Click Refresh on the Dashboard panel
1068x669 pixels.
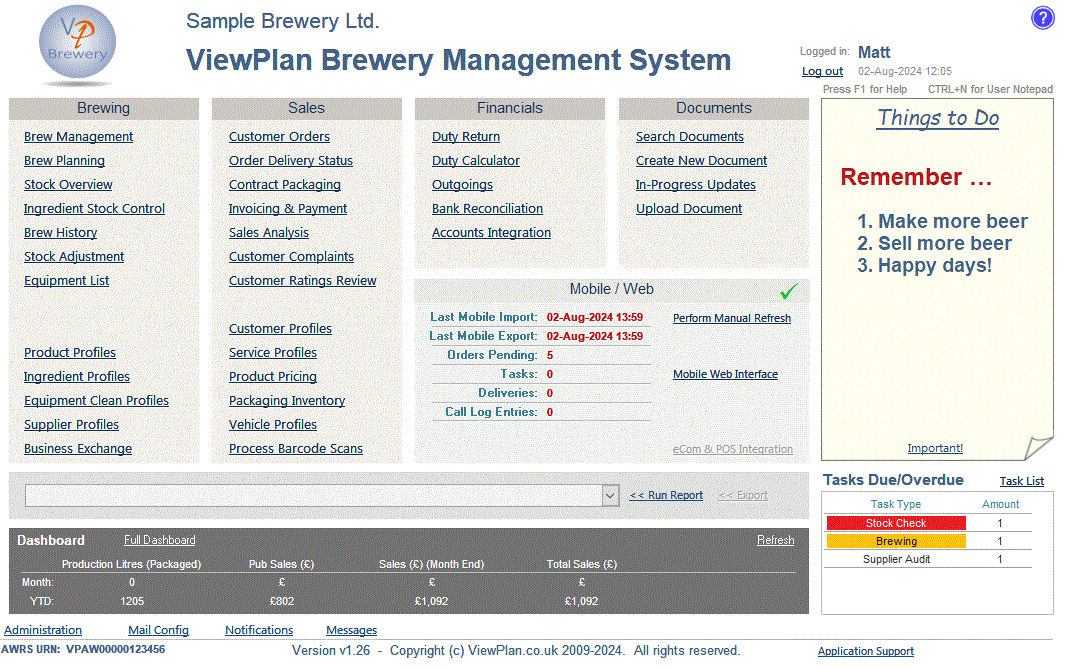click(775, 540)
